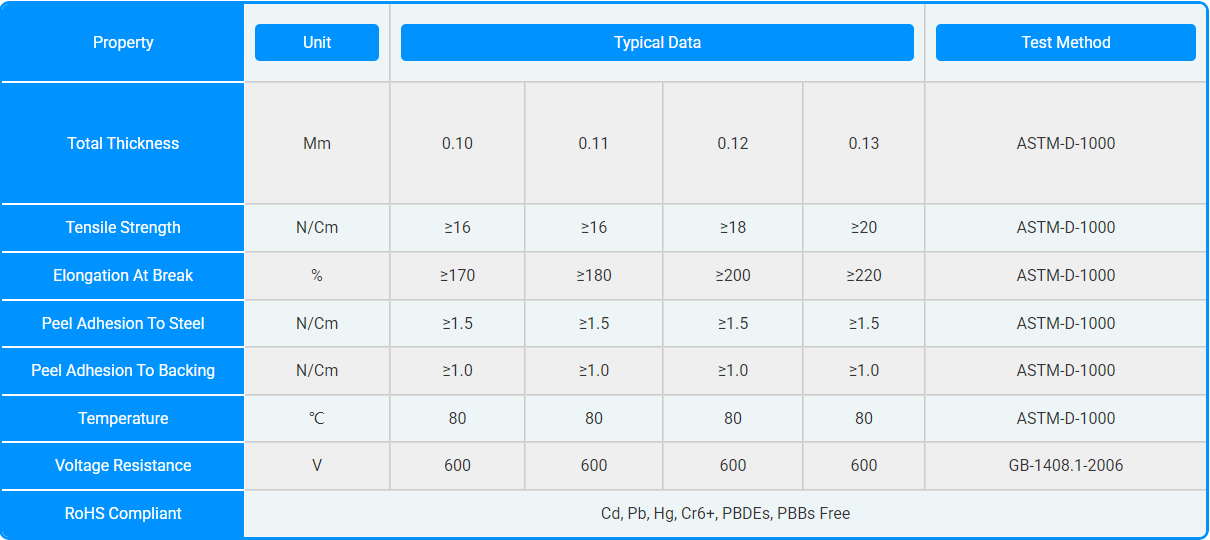Click the Typical Data header button

(x=657, y=42)
